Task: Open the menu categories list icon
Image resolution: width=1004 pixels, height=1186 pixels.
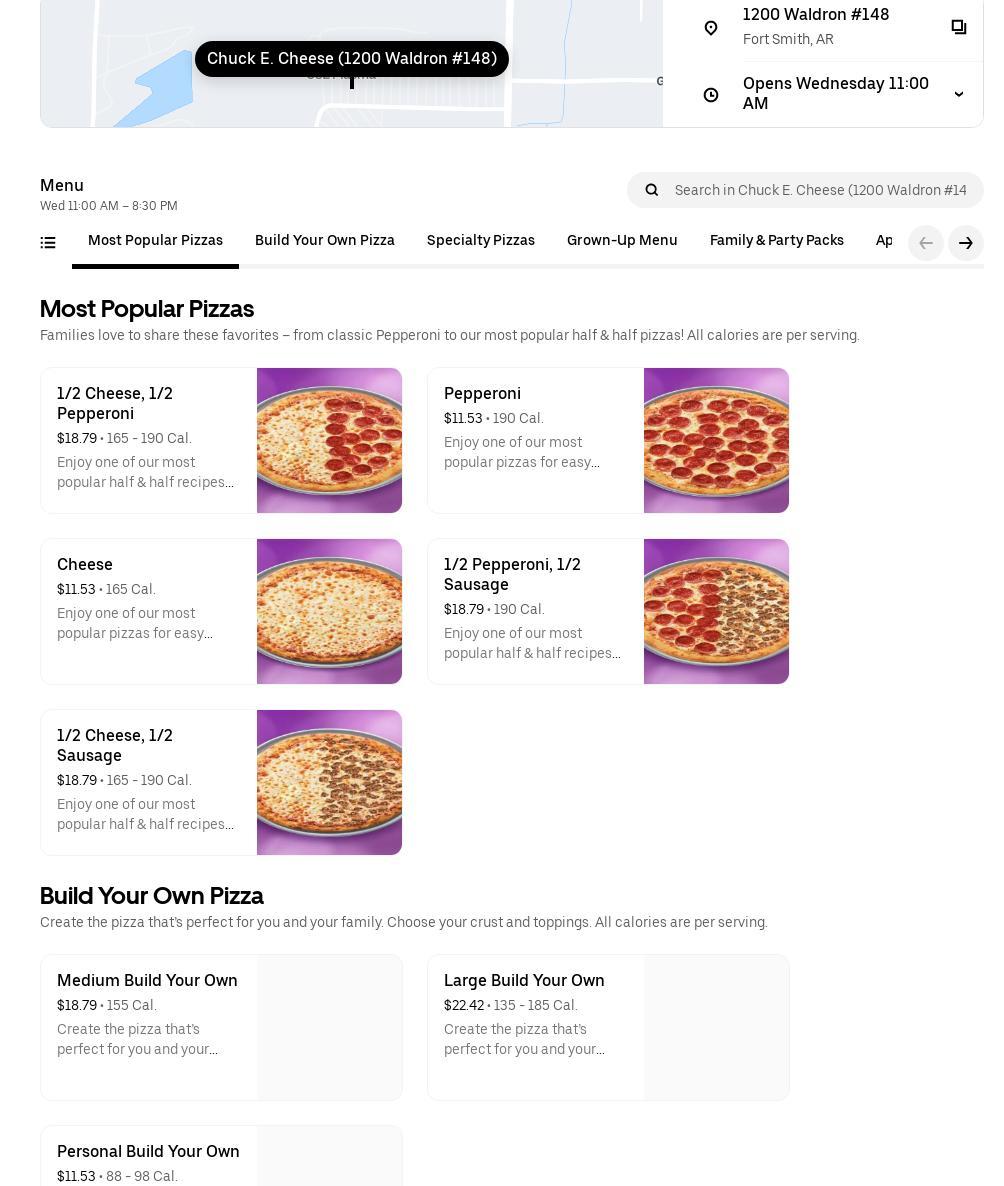Action: pos(48,242)
